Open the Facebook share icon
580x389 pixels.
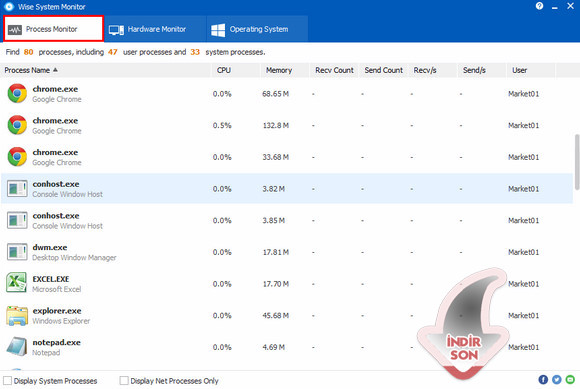coord(543,380)
